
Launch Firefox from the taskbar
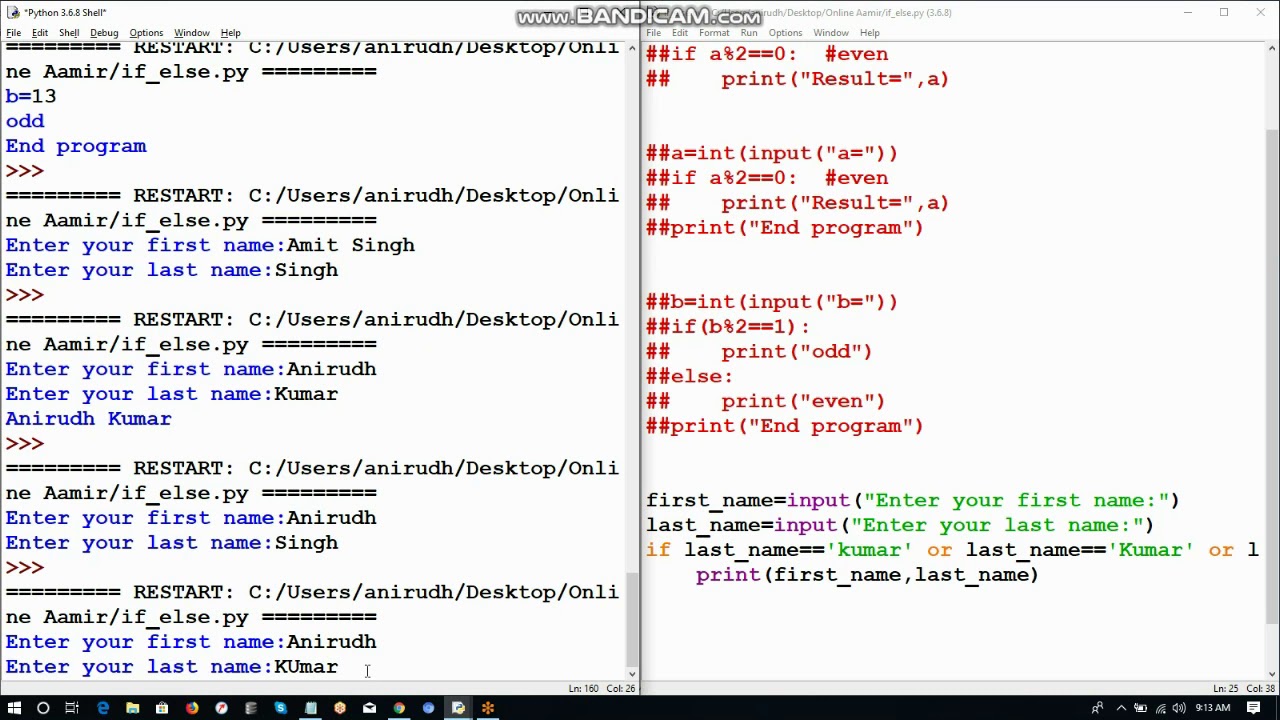[x=192, y=708]
